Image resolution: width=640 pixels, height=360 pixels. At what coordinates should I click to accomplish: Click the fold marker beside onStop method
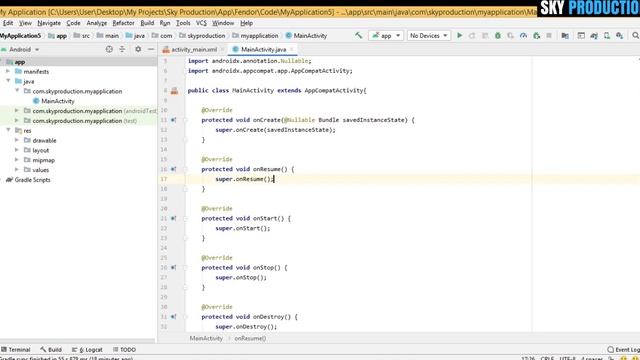[185, 268]
